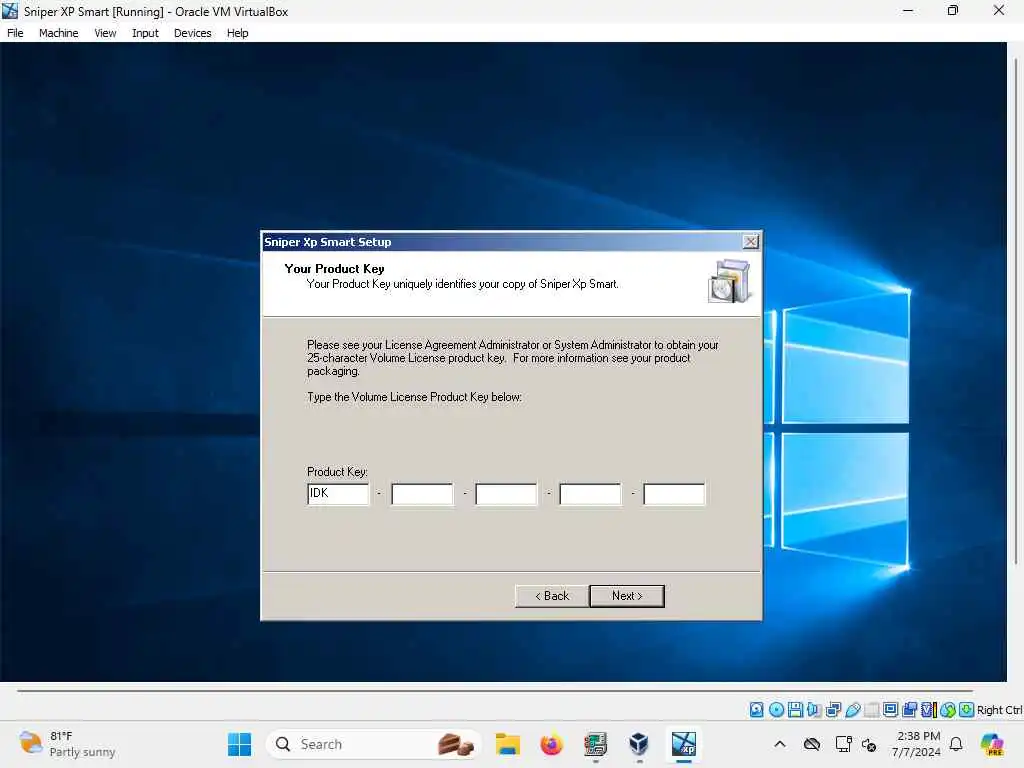Screen dimensions: 1024x768
Task: Open the Copilot preview icon
Action: (992, 744)
